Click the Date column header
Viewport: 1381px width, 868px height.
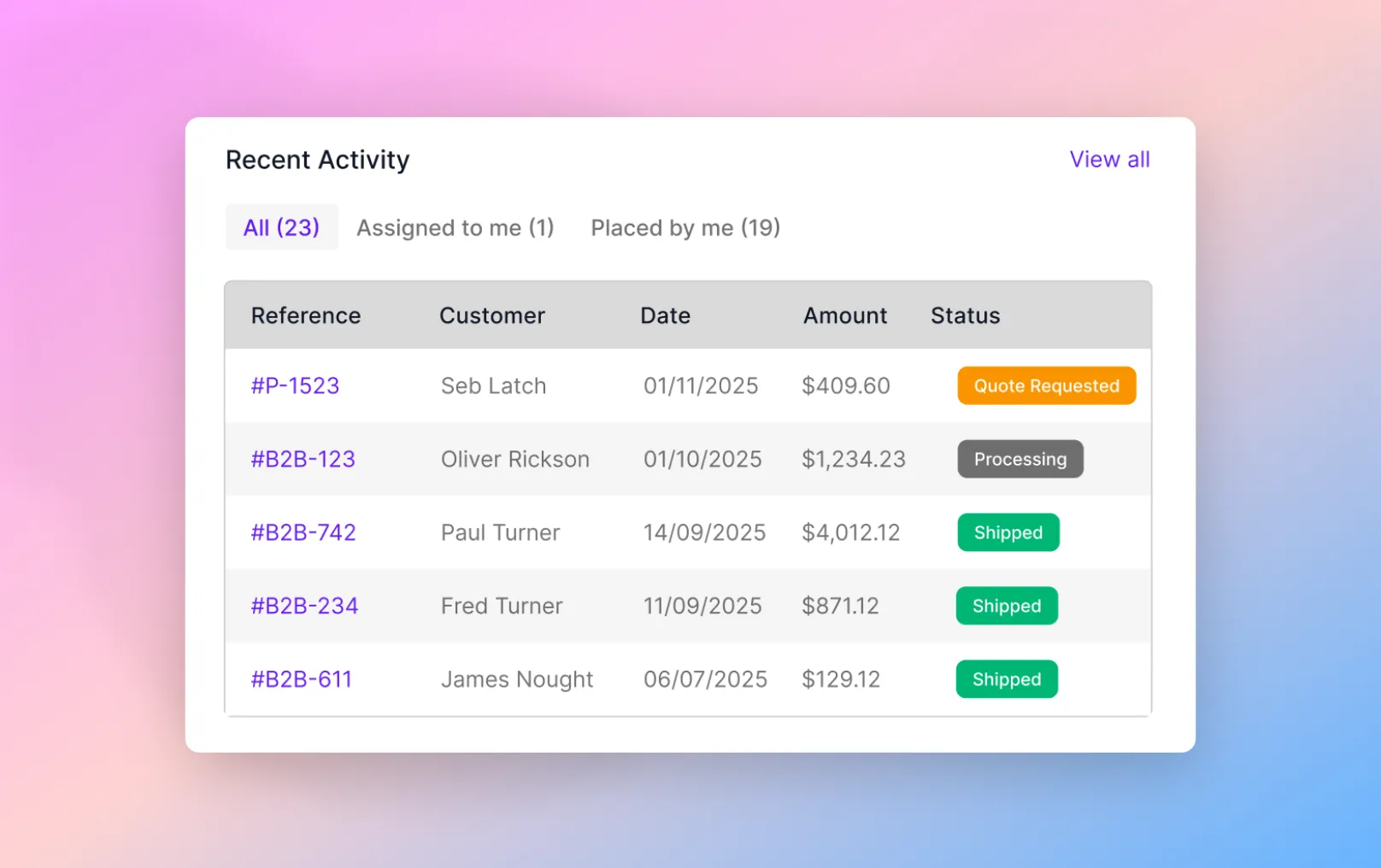tap(666, 316)
